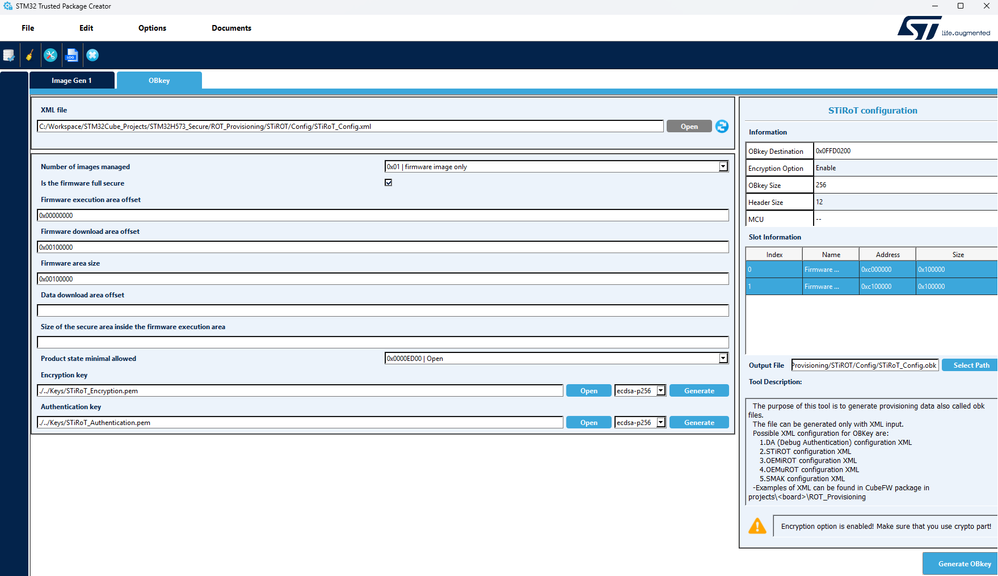The width and height of the screenshot is (998, 576).
Task: Click the Generate OBkey button
Action: [962, 564]
